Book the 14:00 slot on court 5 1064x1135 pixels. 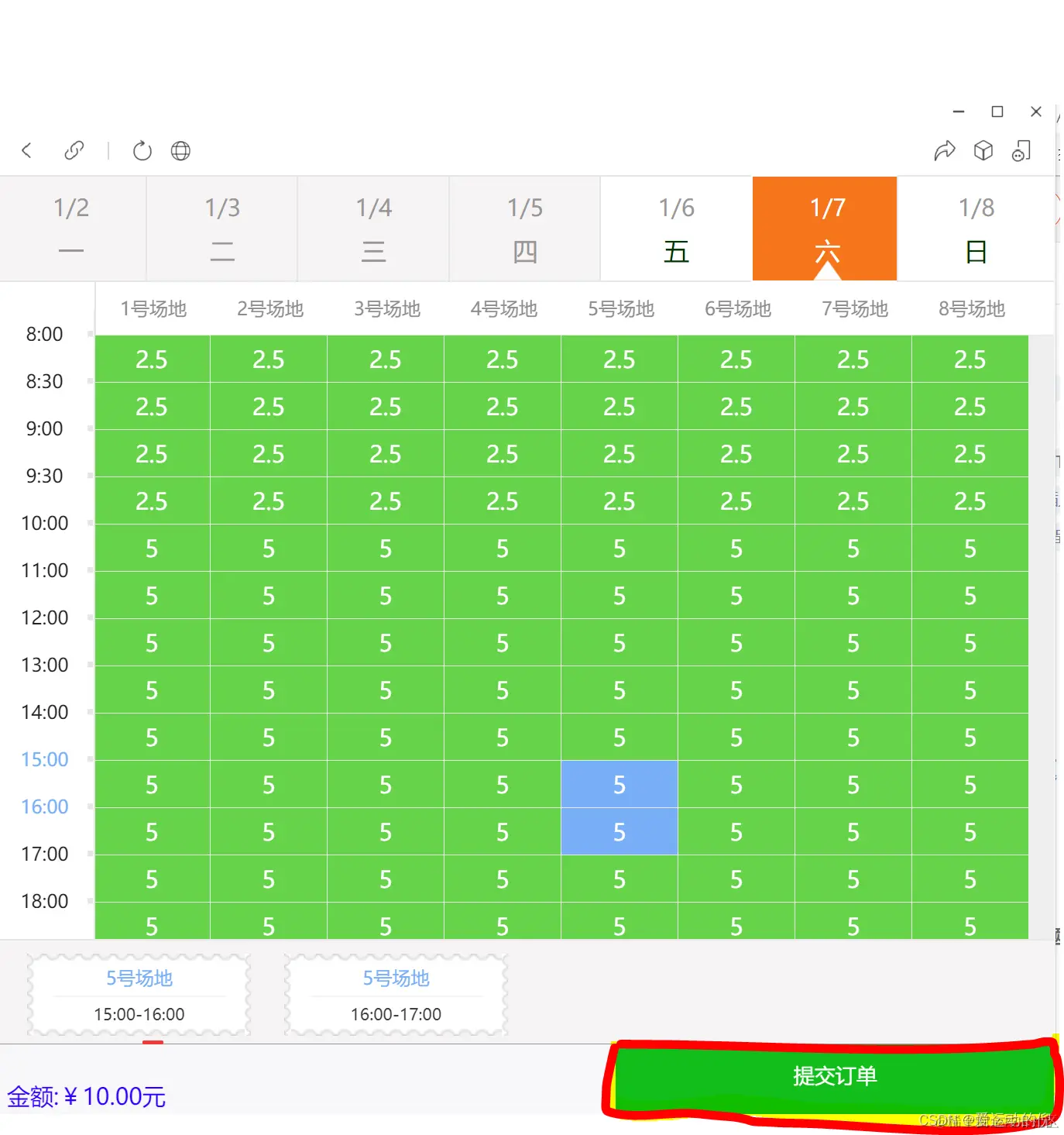620,738
